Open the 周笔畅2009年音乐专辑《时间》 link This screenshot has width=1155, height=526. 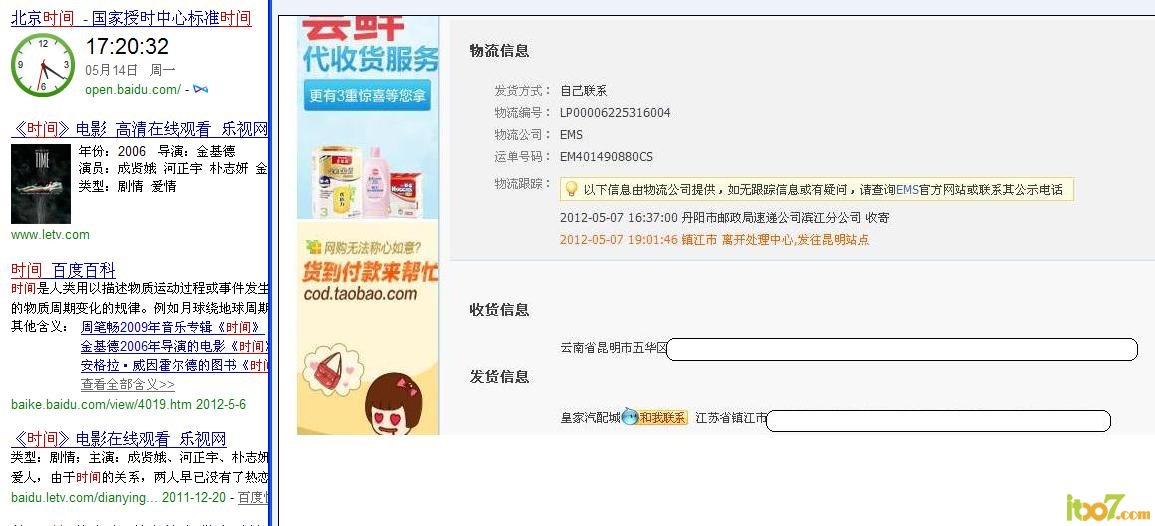pos(173,327)
